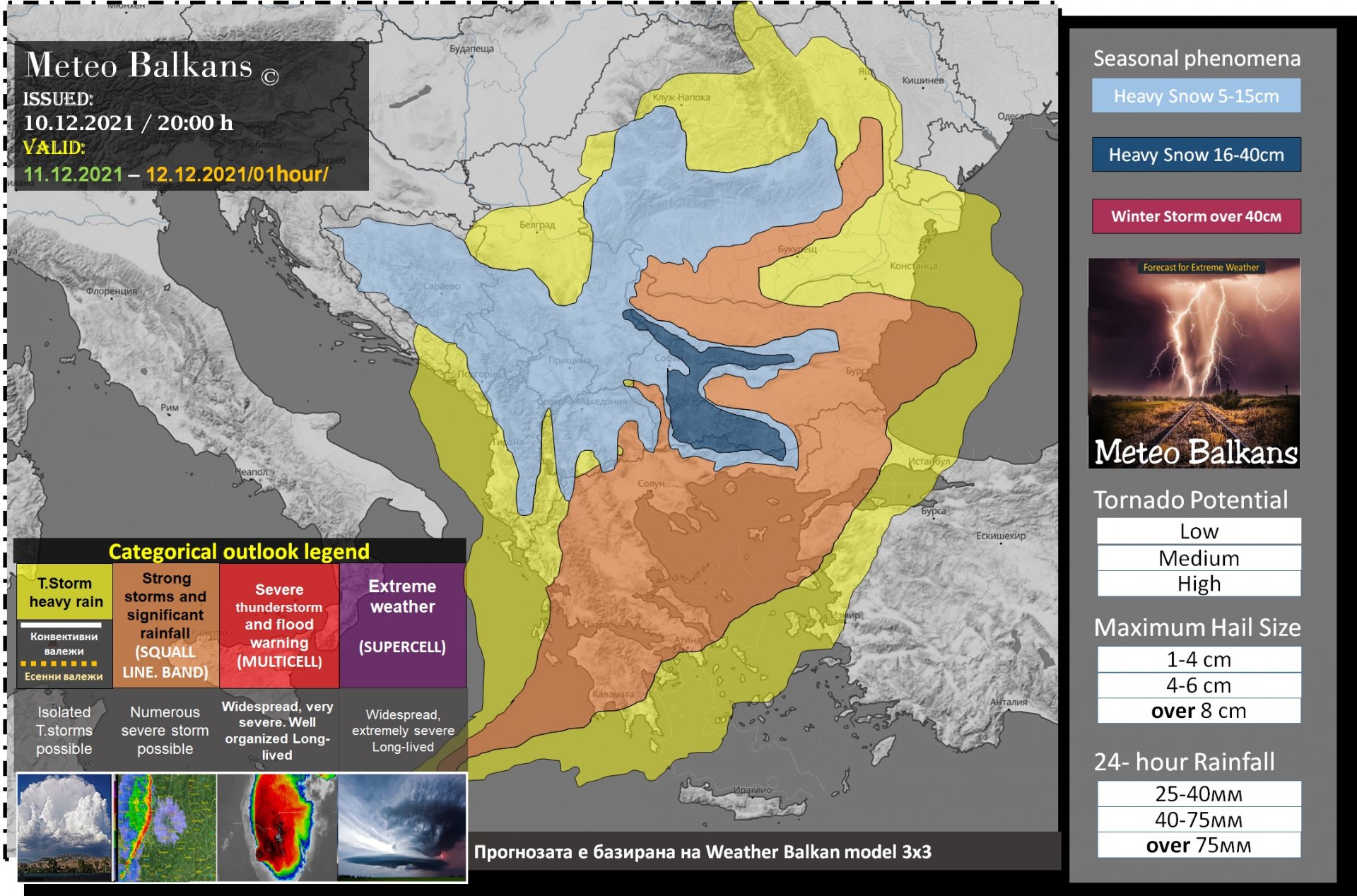Image resolution: width=1357 pixels, height=896 pixels.
Task: Select the 1-4 cm hail size box
Action: (x=1199, y=659)
